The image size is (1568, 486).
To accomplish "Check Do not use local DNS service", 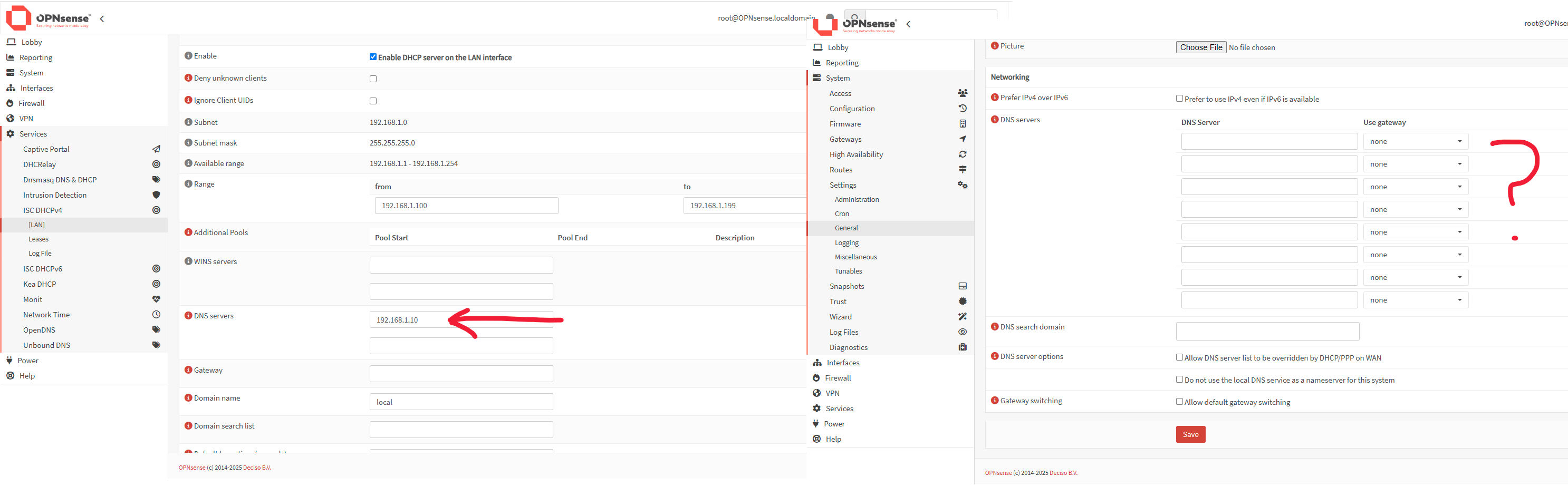I will tap(1179, 380).
